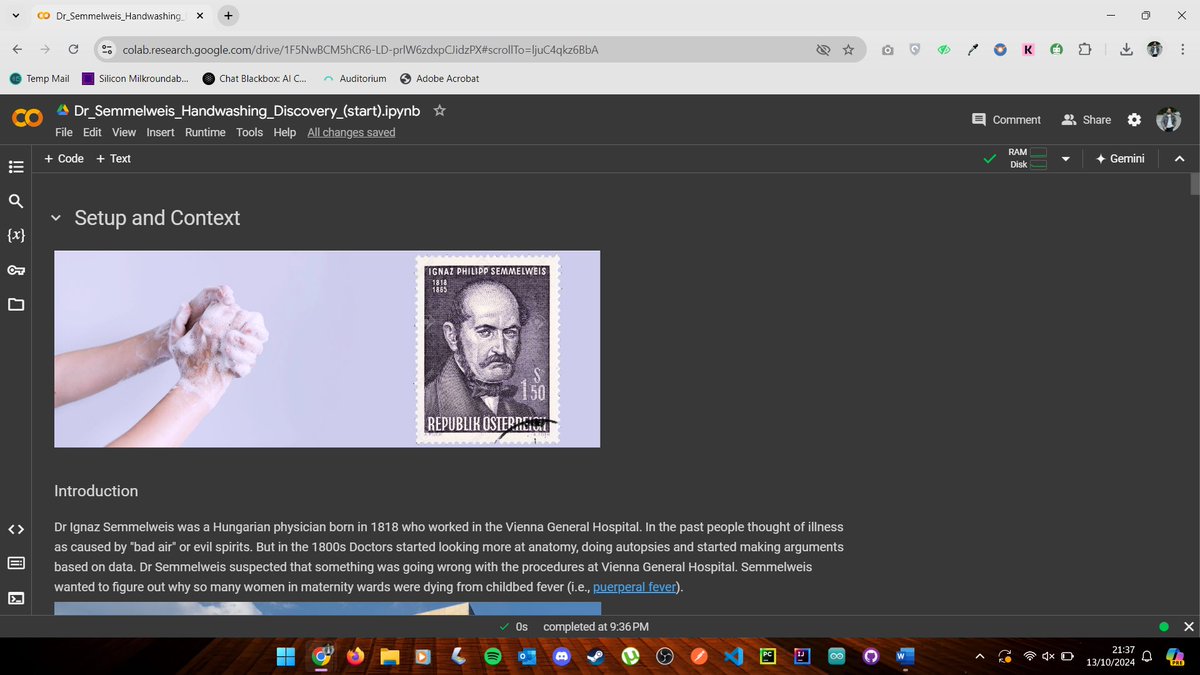Collapse the Colab header with chevron
Viewport: 1200px width, 675px height.
pyautogui.click(x=1179, y=159)
